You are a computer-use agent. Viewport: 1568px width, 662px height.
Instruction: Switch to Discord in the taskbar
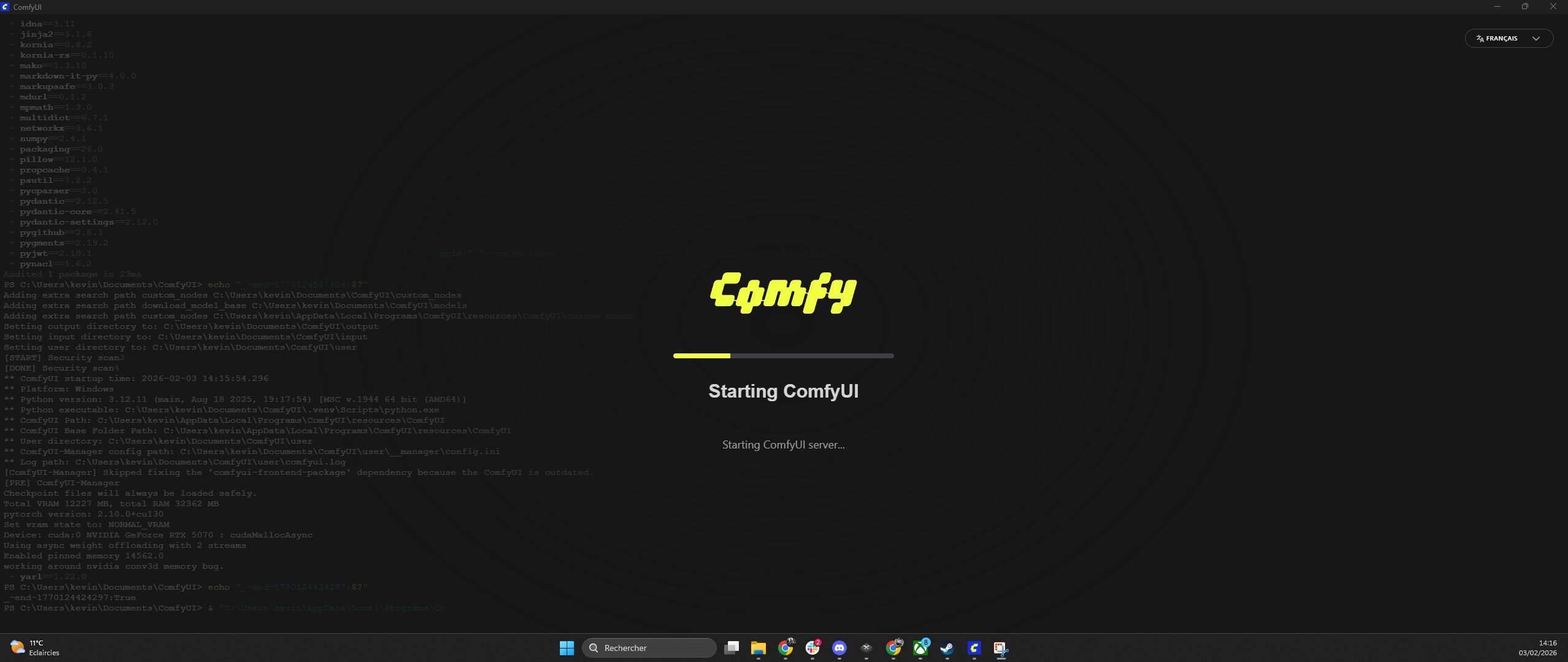point(839,648)
